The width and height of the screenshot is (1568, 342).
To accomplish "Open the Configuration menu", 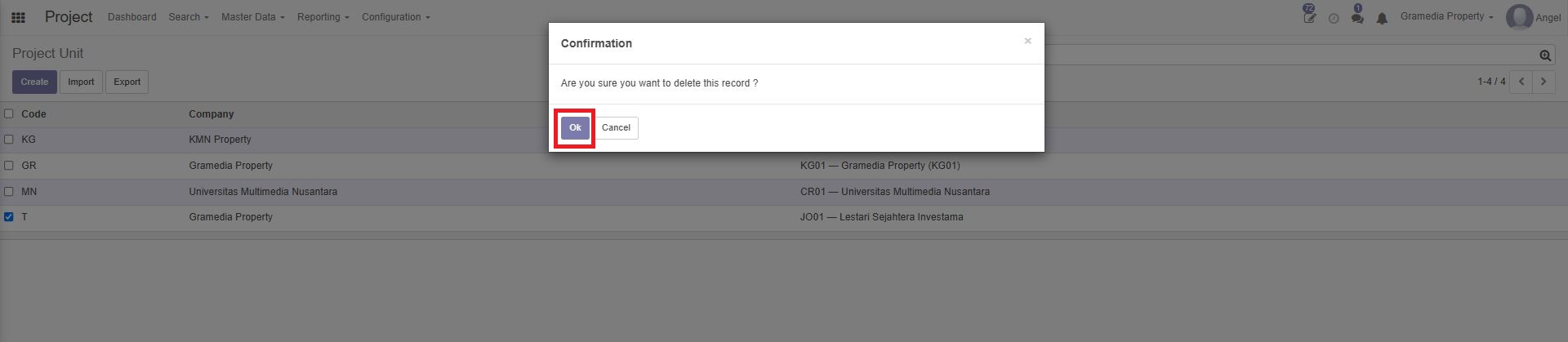I will click(x=395, y=17).
